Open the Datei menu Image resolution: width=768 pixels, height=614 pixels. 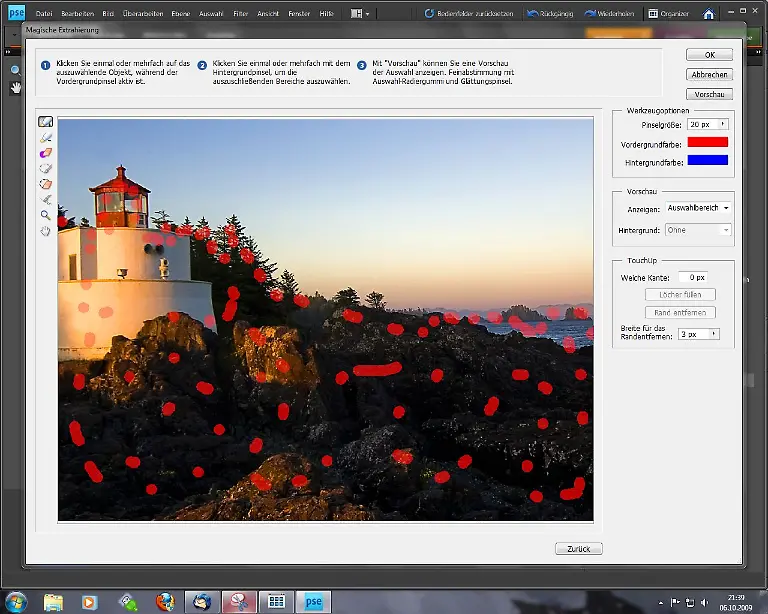click(x=44, y=14)
